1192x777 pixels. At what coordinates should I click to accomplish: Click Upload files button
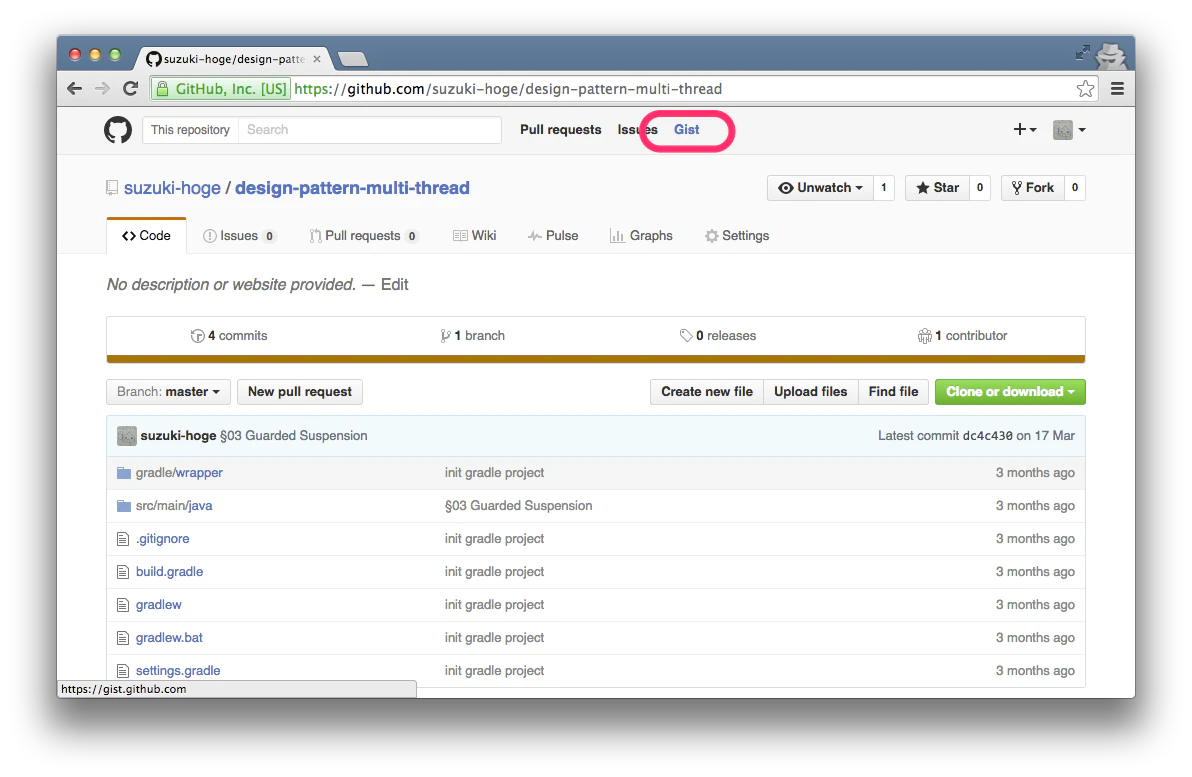(810, 392)
